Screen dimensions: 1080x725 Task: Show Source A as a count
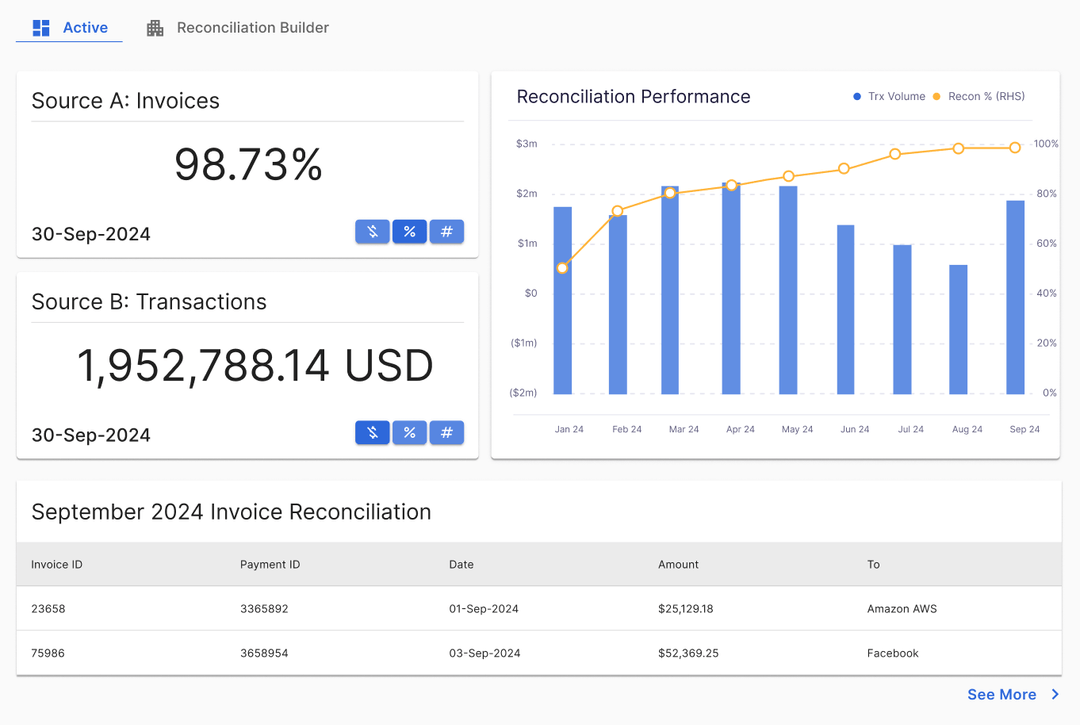tap(446, 231)
